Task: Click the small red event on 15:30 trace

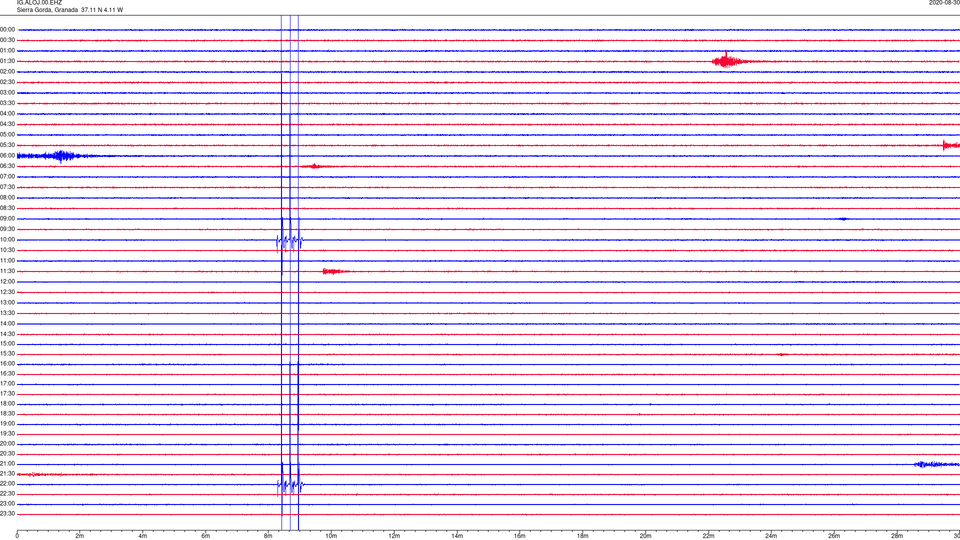Action: [x=782, y=354]
